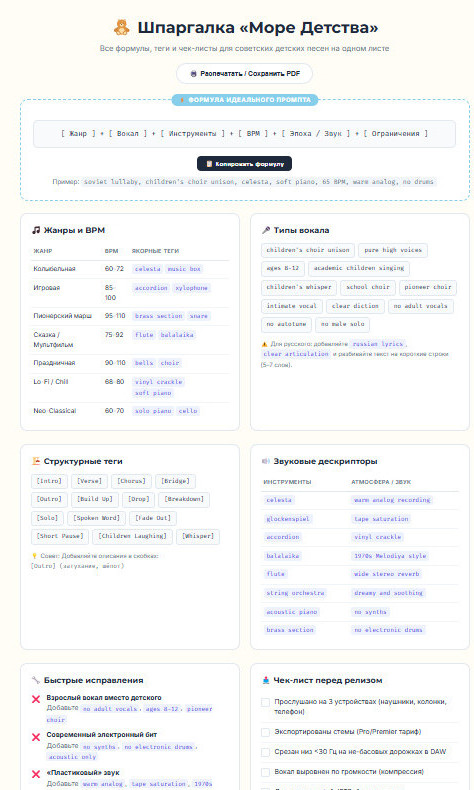Screen dimensions: 474x790
Task: Click the celesta tag in Колыбельная row
Action: pyautogui.click(x=148, y=269)
